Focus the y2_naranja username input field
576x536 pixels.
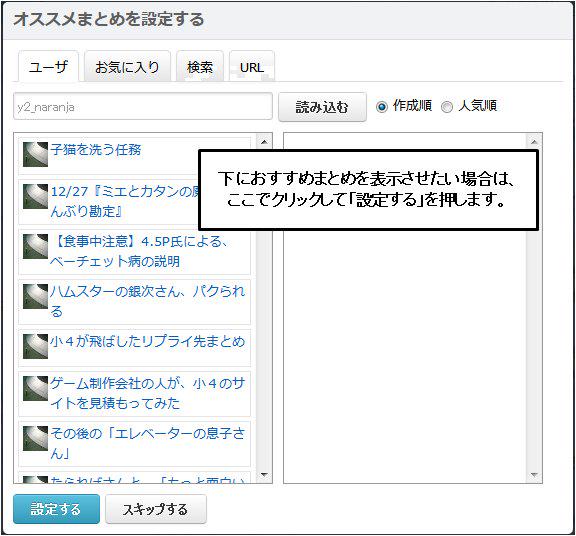pos(143,107)
